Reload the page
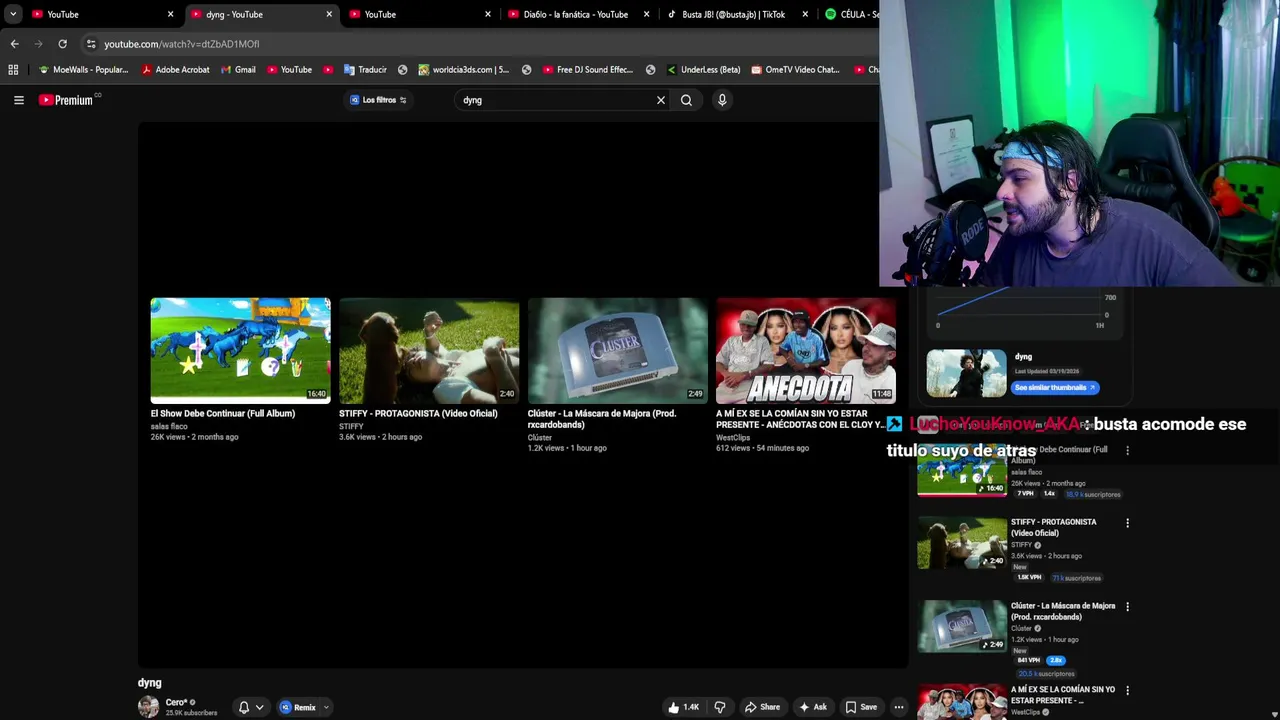Image resolution: width=1280 pixels, height=720 pixels. click(x=62, y=44)
